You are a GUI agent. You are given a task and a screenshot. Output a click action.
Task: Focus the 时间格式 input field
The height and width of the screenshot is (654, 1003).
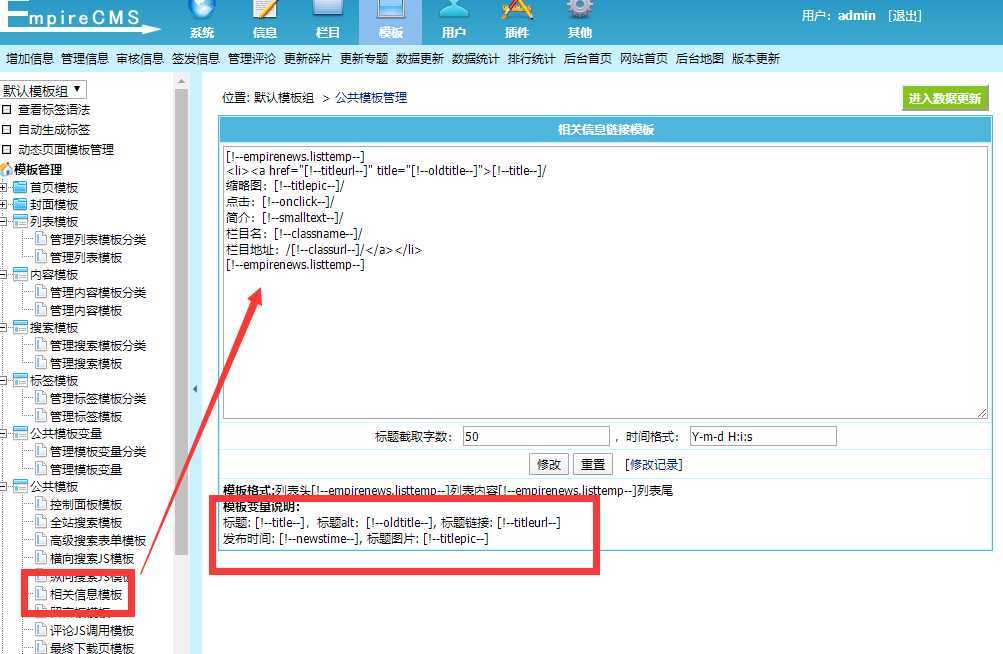click(763, 436)
